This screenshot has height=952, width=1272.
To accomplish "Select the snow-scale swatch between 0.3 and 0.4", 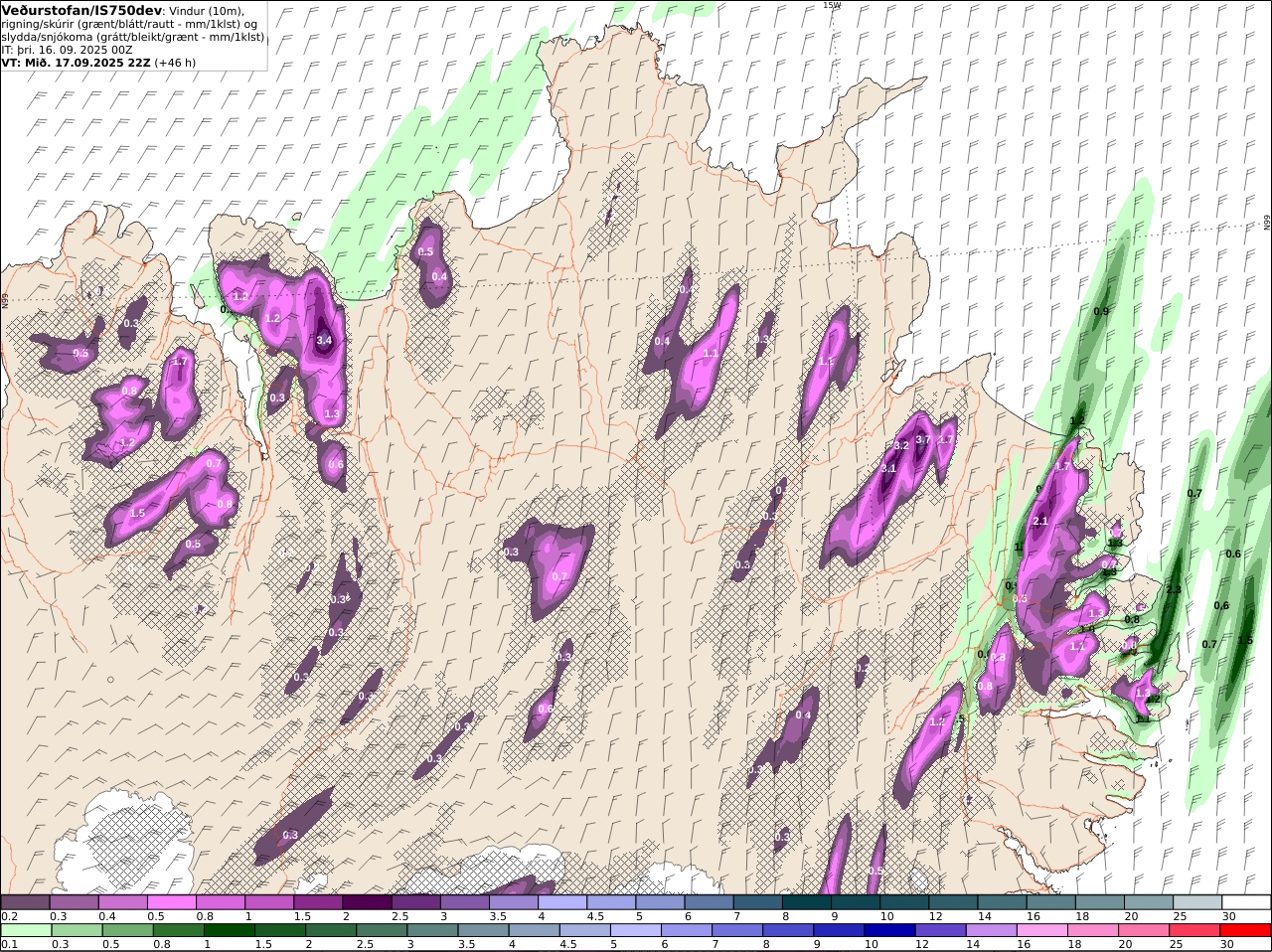I will coord(75,902).
